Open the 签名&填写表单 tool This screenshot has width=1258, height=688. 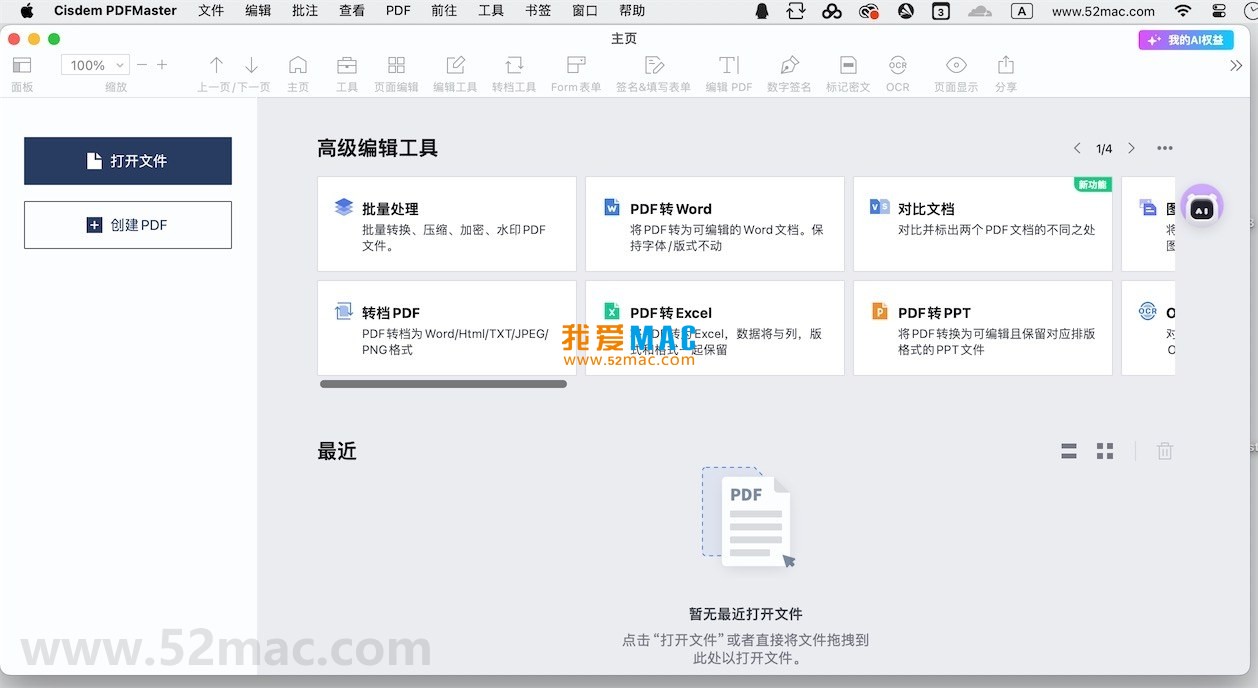pyautogui.click(x=654, y=65)
